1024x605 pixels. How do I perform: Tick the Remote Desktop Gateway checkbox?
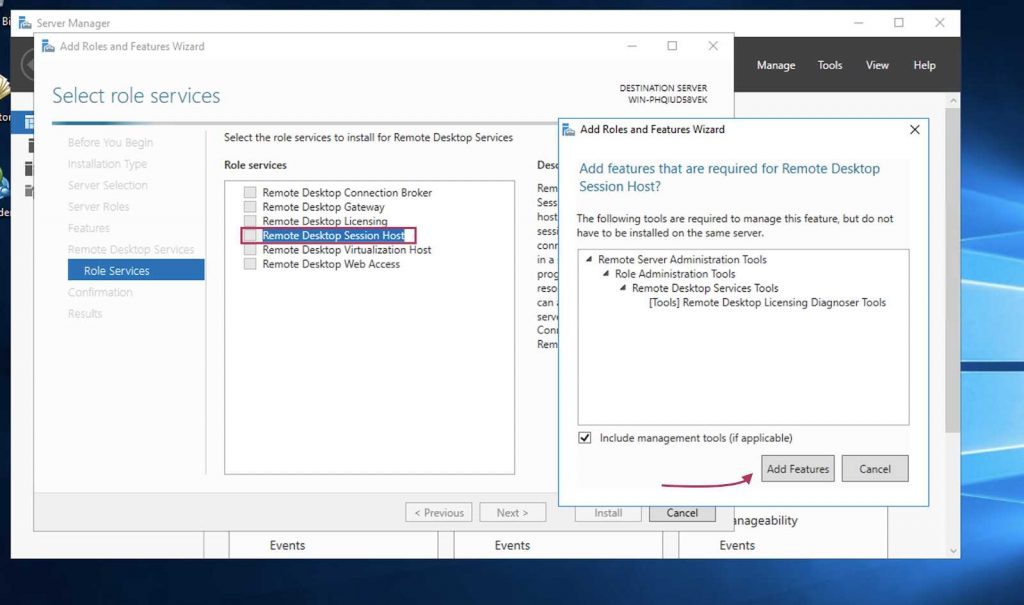point(250,207)
